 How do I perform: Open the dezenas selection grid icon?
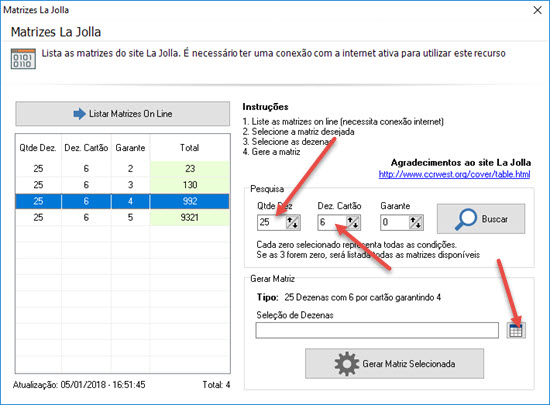[516, 330]
